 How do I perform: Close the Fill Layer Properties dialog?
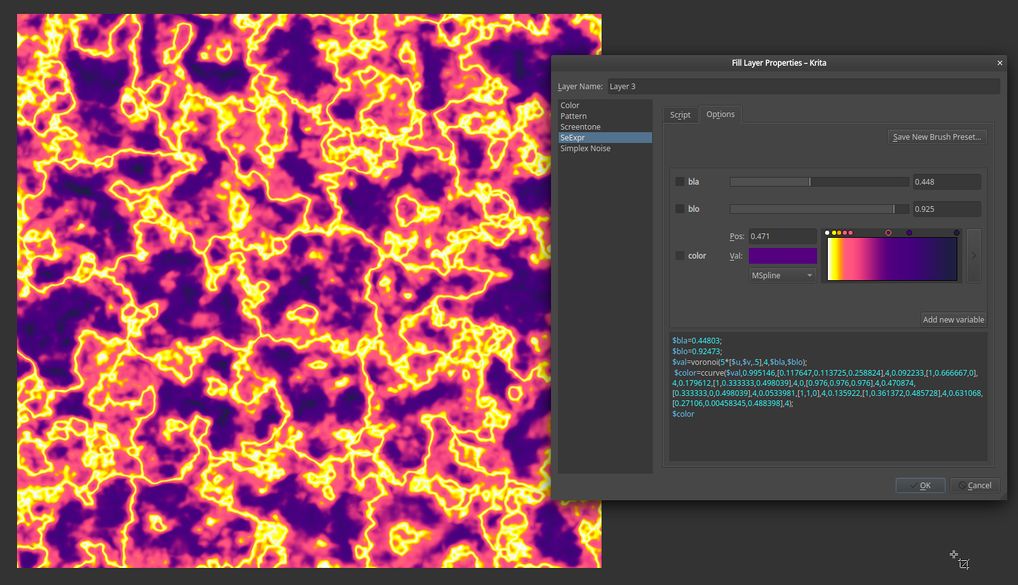pyautogui.click(x=999, y=63)
